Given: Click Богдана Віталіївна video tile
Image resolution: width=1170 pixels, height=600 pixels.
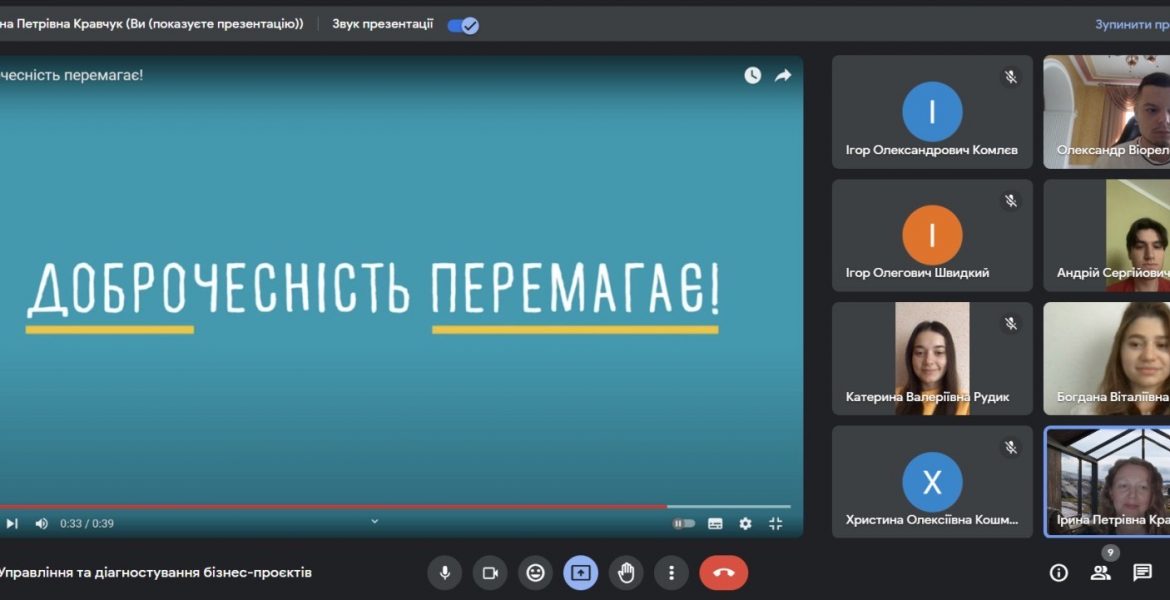Looking at the screenshot, I should [1107, 359].
